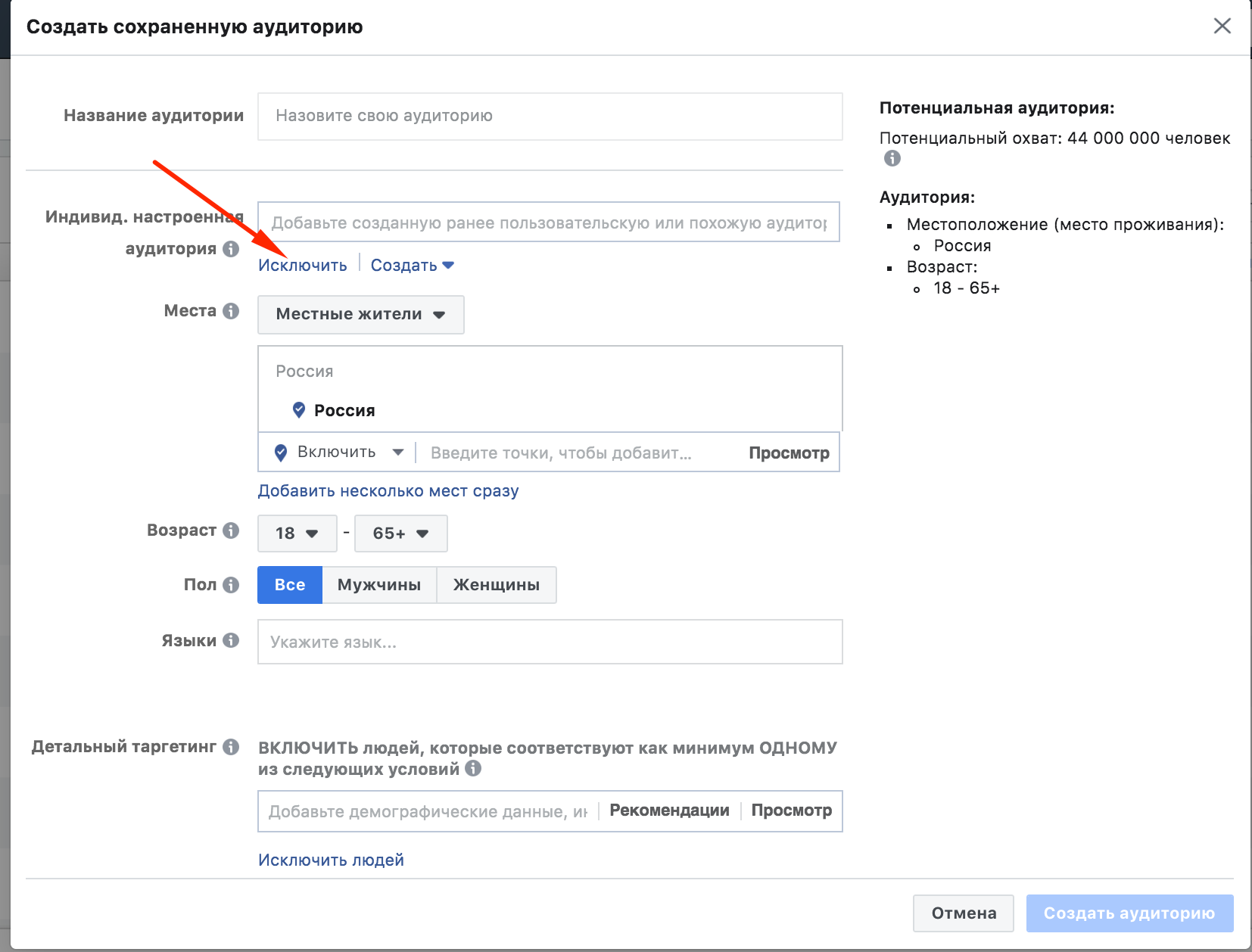1252x952 pixels.
Task: Click Добавить несколько мест сразу link
Action: coord(388,490)
